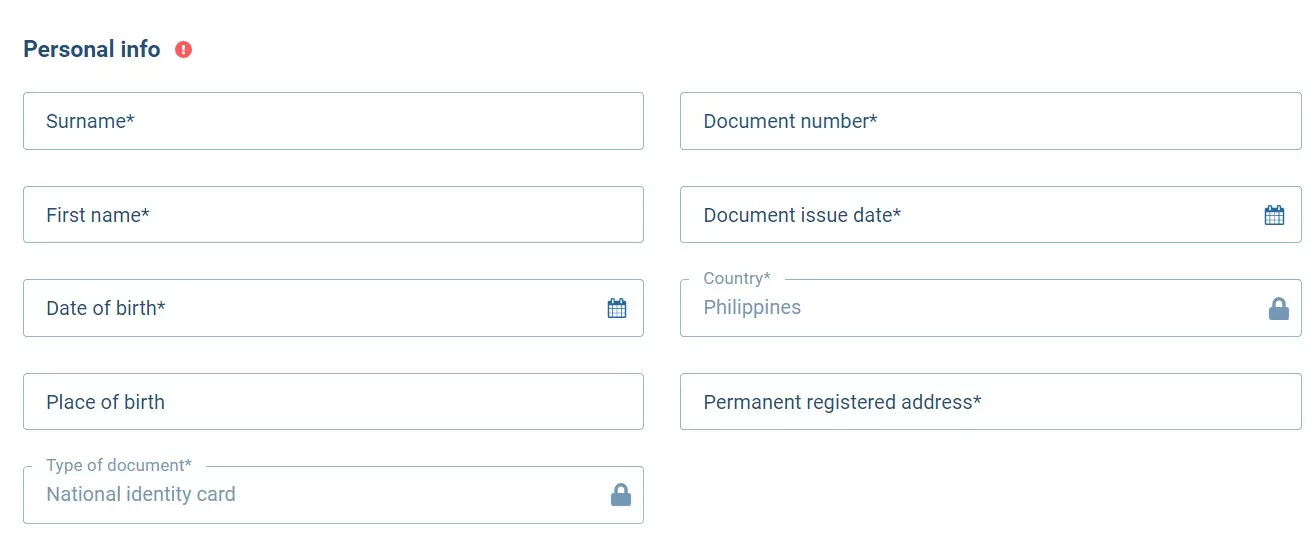The width and height of the screenshot is (1316, 560).
Task: Click into the Document number field
Action: point(991,121)
